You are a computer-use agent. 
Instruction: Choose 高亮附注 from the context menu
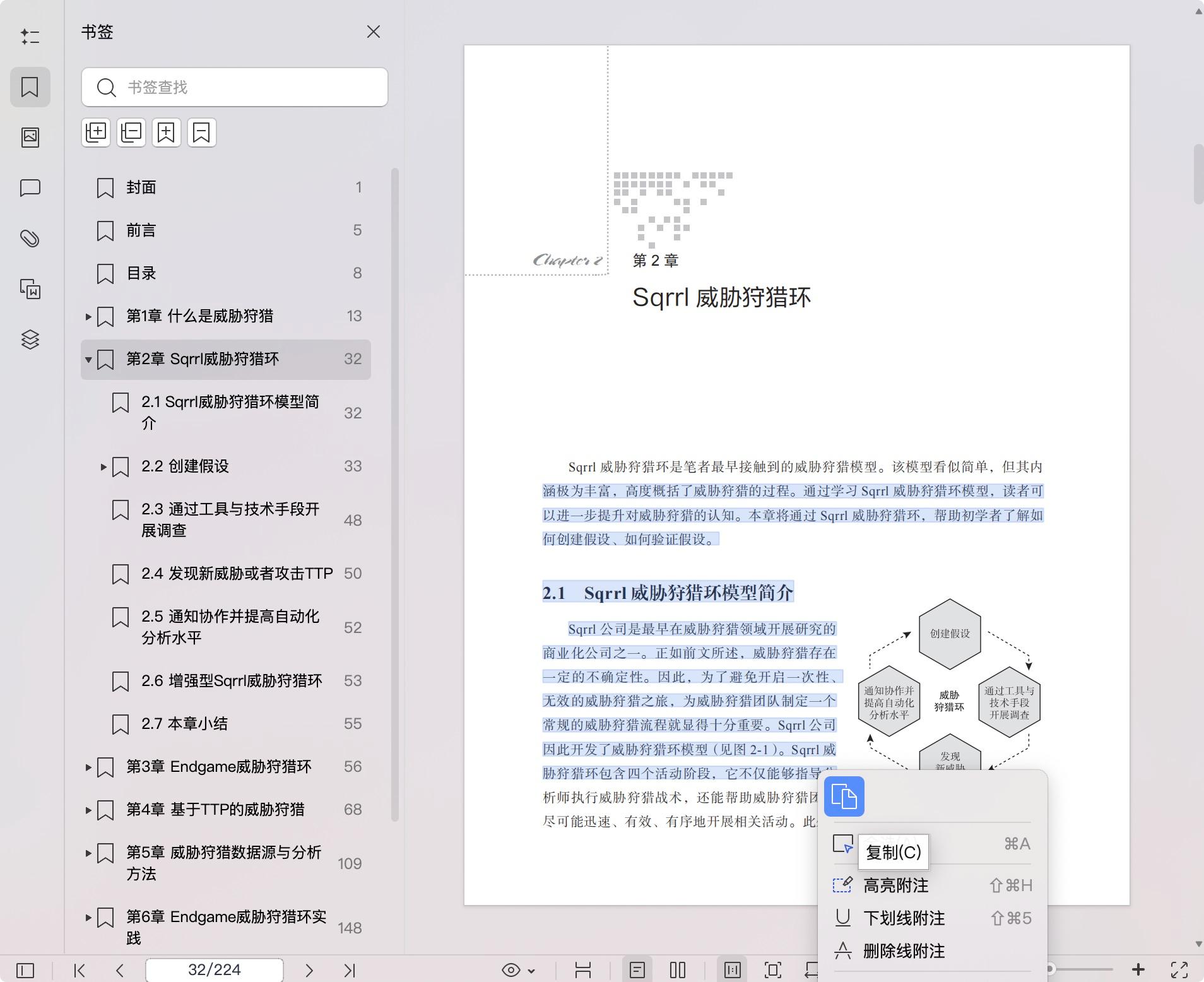pos(933,885)
